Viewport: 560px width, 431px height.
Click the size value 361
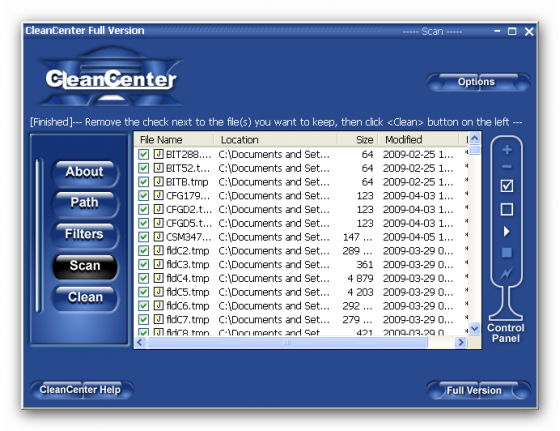point(365,264)
